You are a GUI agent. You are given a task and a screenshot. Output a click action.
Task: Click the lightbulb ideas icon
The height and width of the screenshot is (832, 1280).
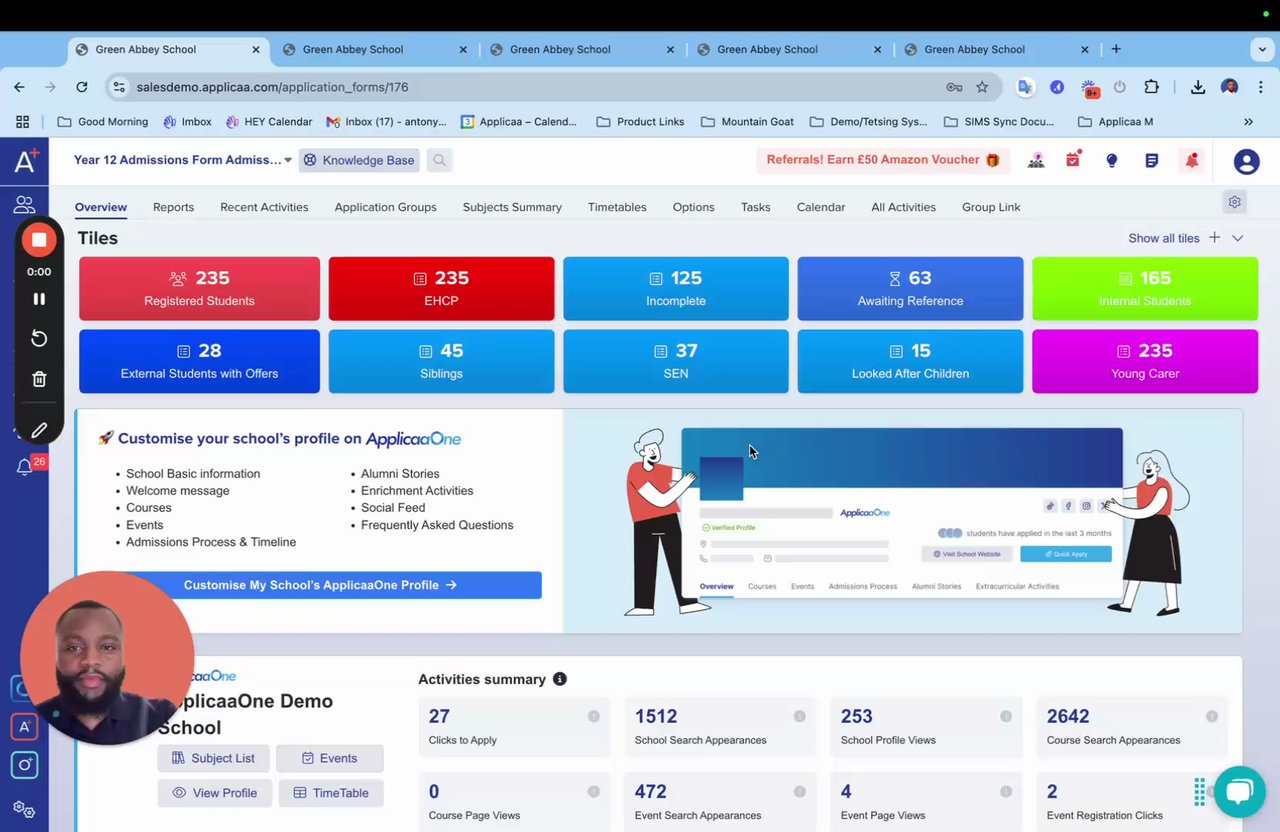(1111, 160)
